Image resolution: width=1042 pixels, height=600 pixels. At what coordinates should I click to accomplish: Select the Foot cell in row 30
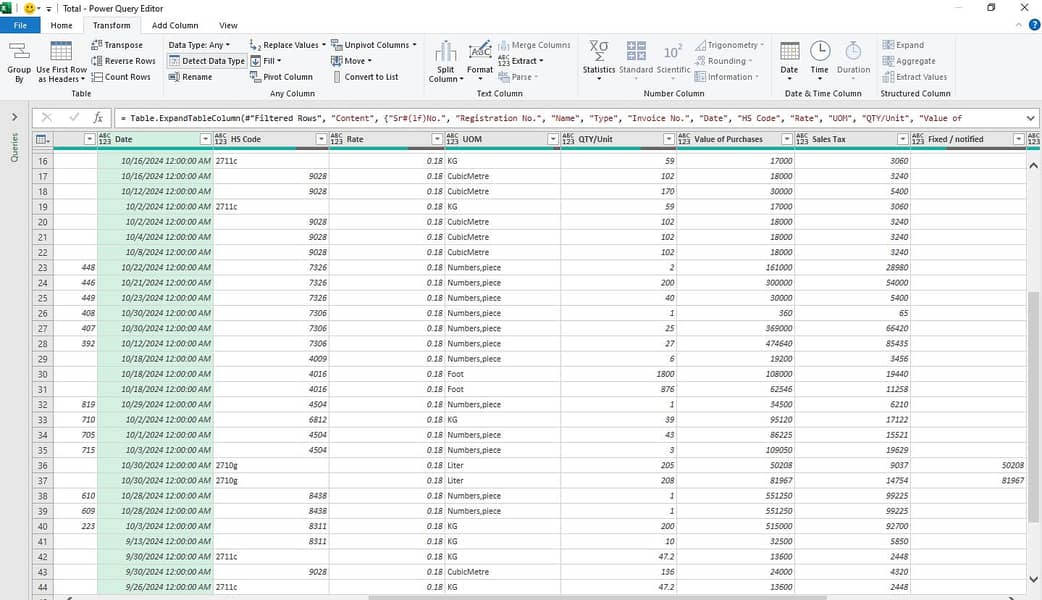502,374
